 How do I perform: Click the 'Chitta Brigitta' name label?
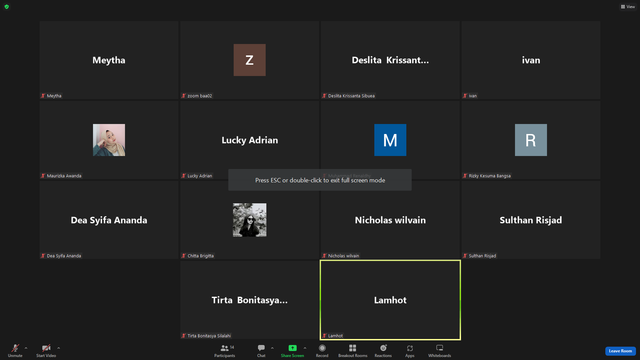coord(200,256)
